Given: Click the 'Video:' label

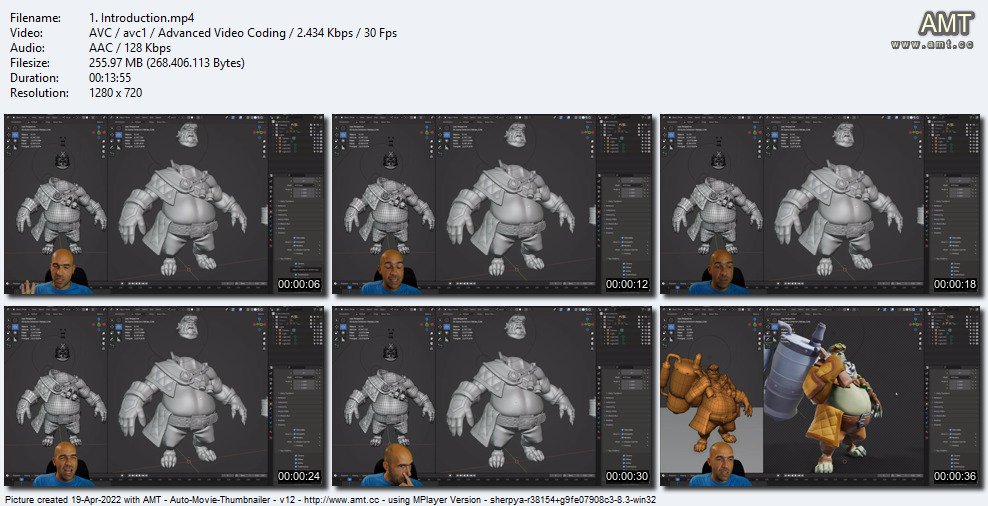Looking at the screenshot, I should coord(26,33).
